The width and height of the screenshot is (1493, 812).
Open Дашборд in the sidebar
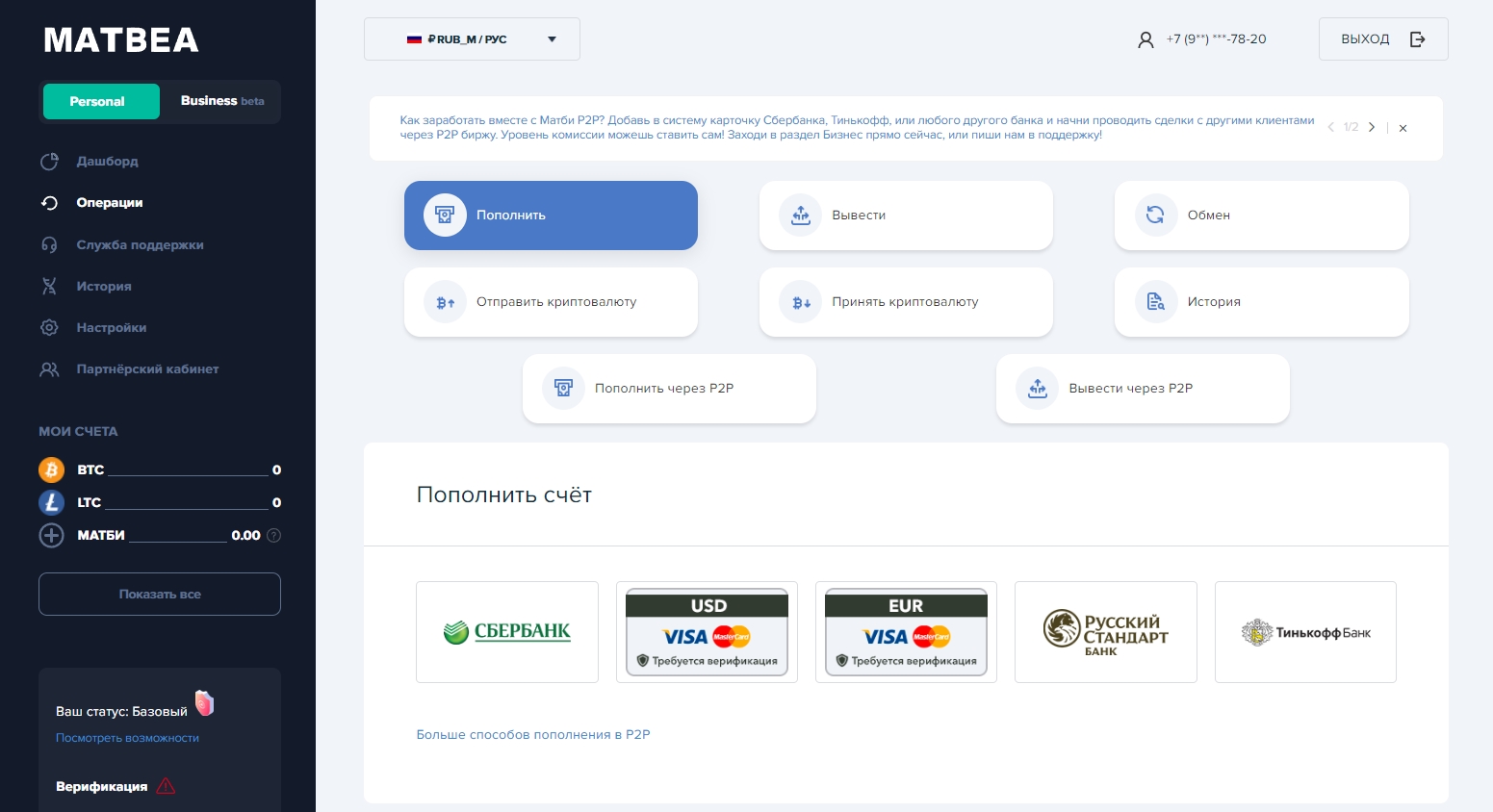pyautogui.click(x=107, y=162)
